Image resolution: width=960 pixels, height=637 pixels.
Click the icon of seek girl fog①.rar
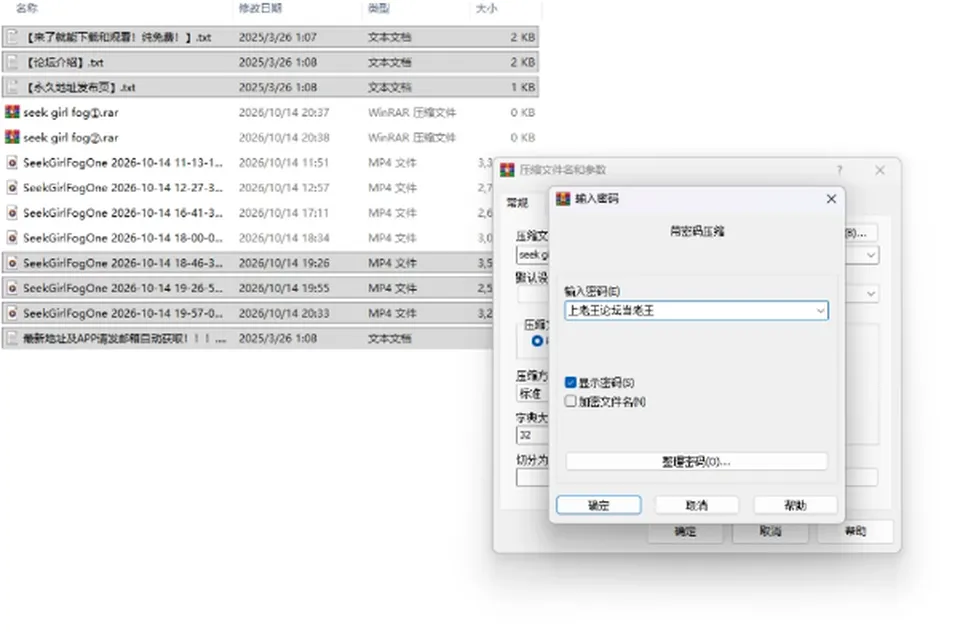click(12, 112)
